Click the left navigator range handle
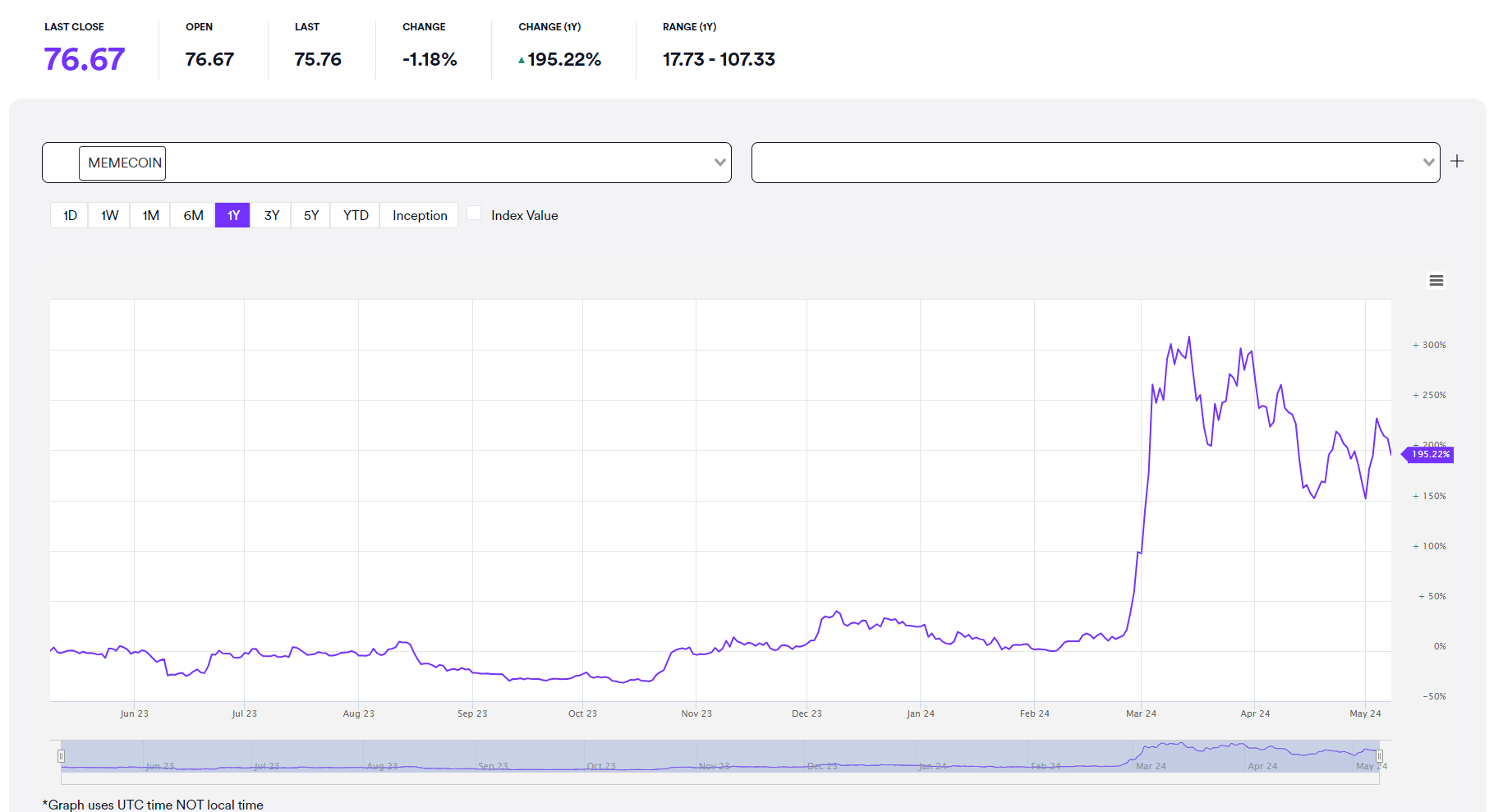The image size is (1503, 812). (61, 756)
